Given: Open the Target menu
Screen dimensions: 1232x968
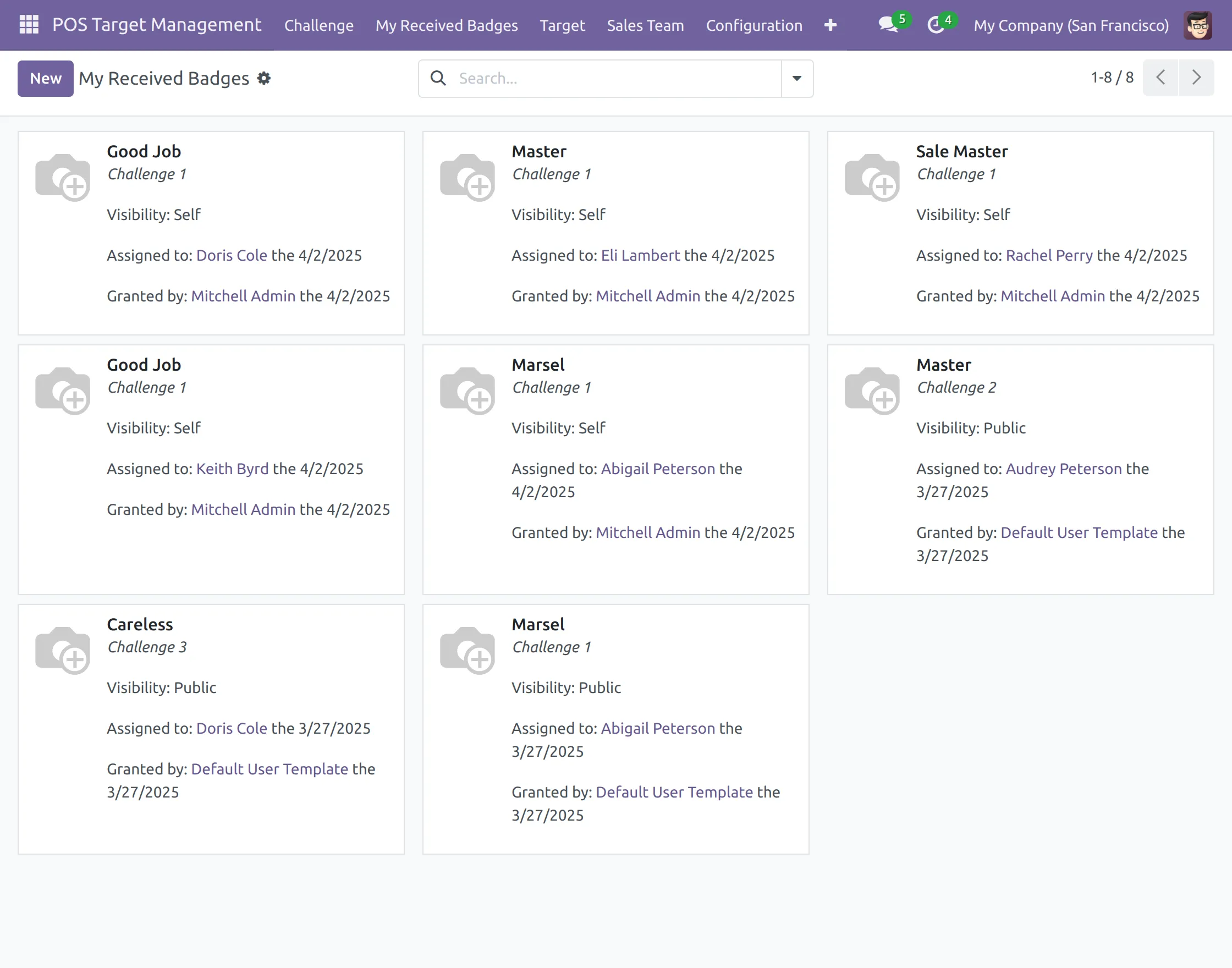Looking at the screenshot, I should 562,25.
